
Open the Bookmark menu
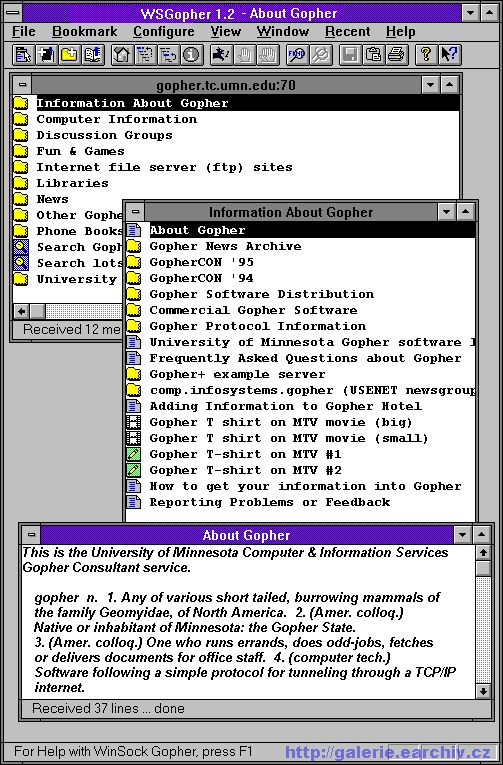click(x=84, y=32)
